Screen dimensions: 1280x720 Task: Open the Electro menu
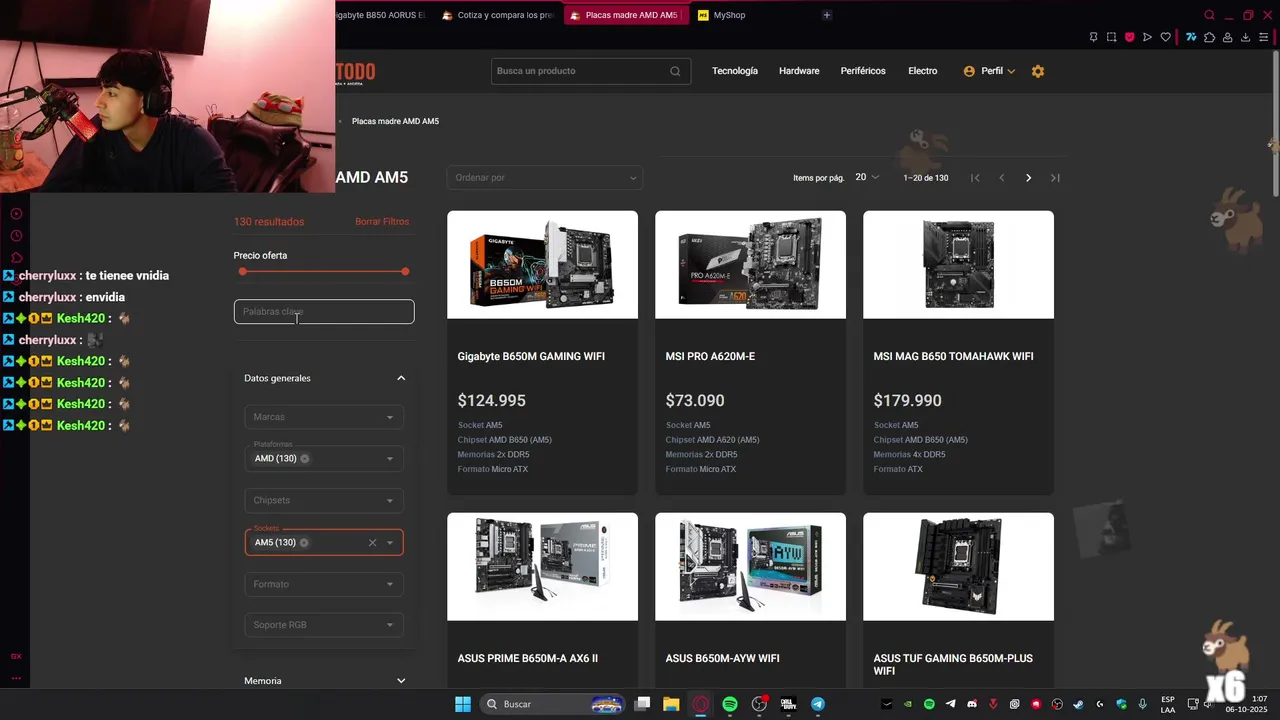coord(922,71)
